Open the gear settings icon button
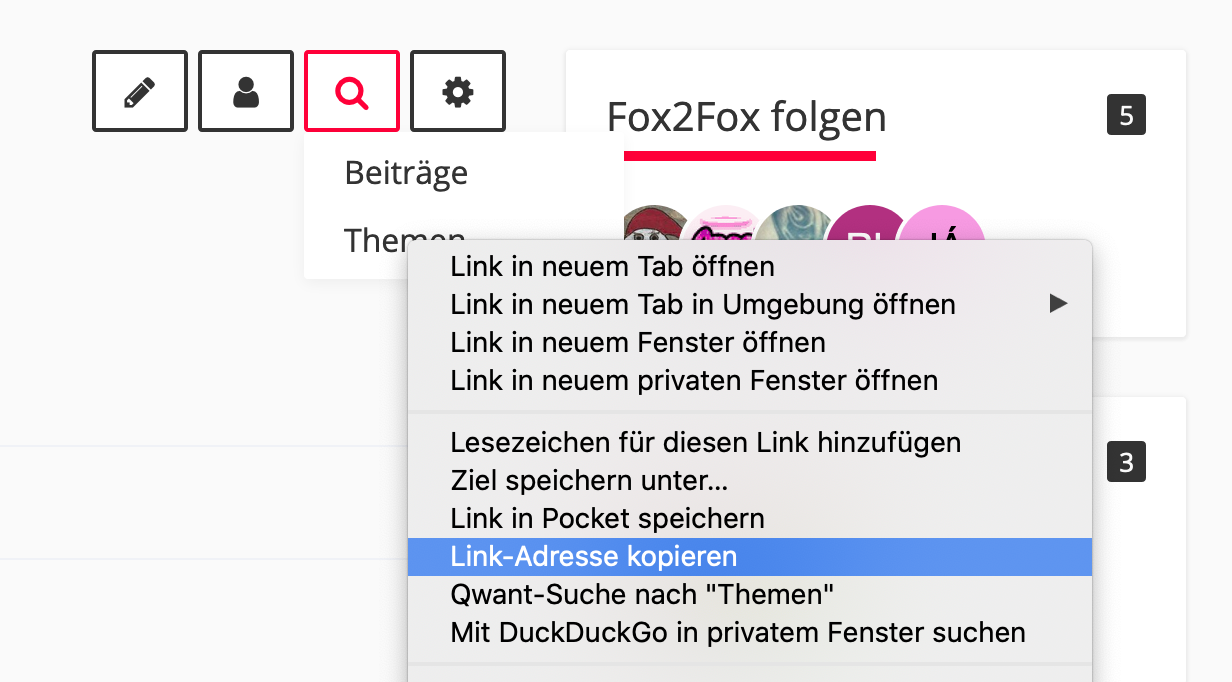Viewport: 1232px width, 682px height. click(458, 92)
